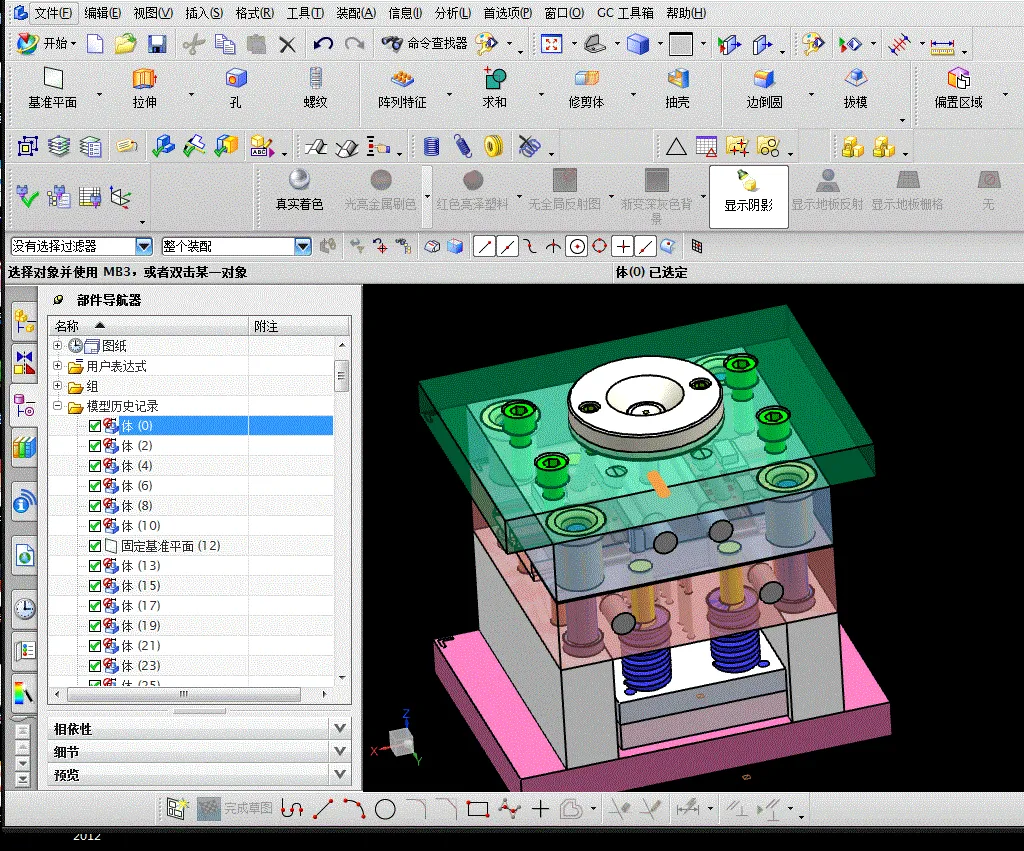Image resolution: width=1024 pixels, height=851 pixels.
Task: Open a file with the folder icon
Action: pos(125,44)
